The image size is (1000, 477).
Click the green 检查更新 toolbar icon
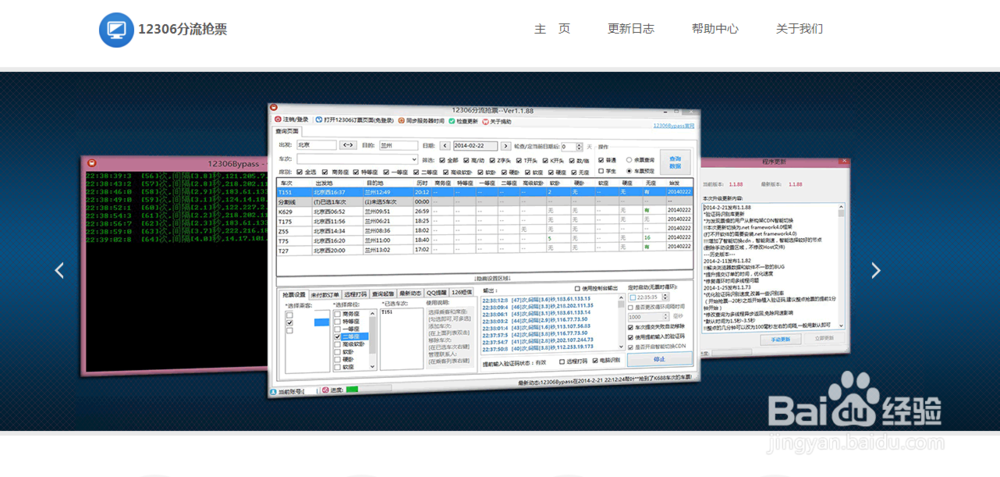pyautogui.click(x=452, y=121)
